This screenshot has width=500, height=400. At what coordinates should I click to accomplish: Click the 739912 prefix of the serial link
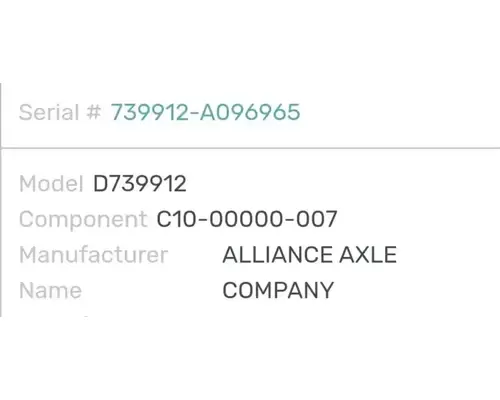150,112
